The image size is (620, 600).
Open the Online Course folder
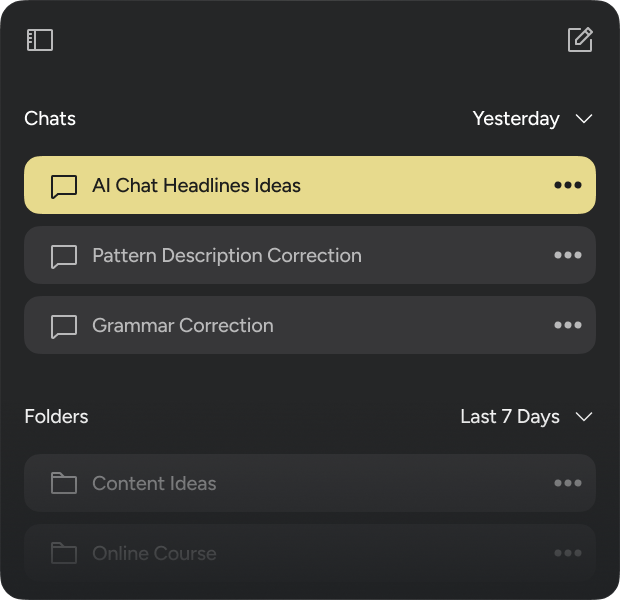(154, 553)
